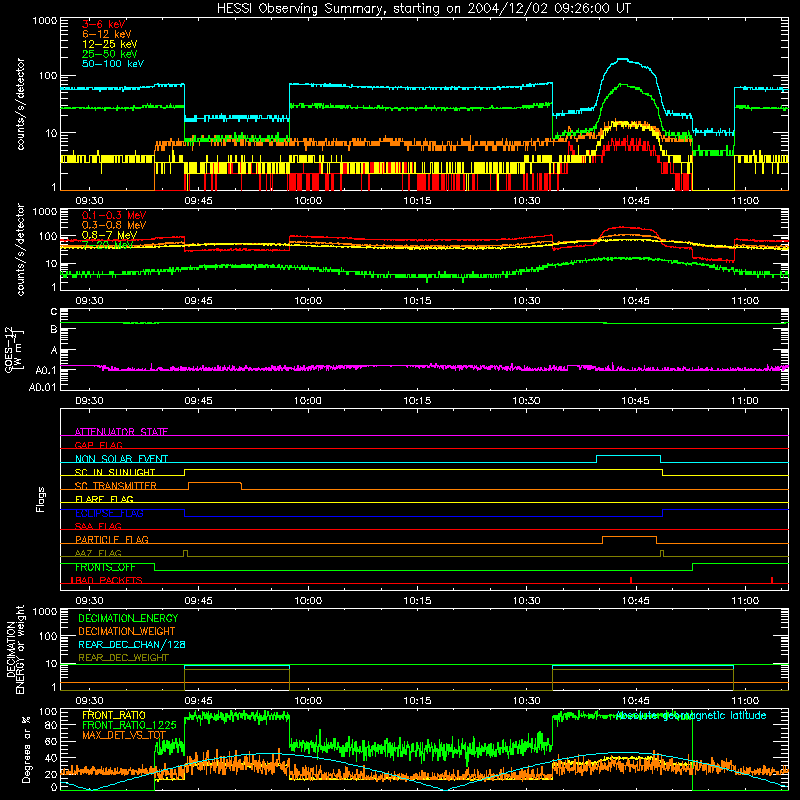This screenshot has height=800, width=800.
Task: Click the C class label on GOES axis
Action: click(x=54, y=312)
